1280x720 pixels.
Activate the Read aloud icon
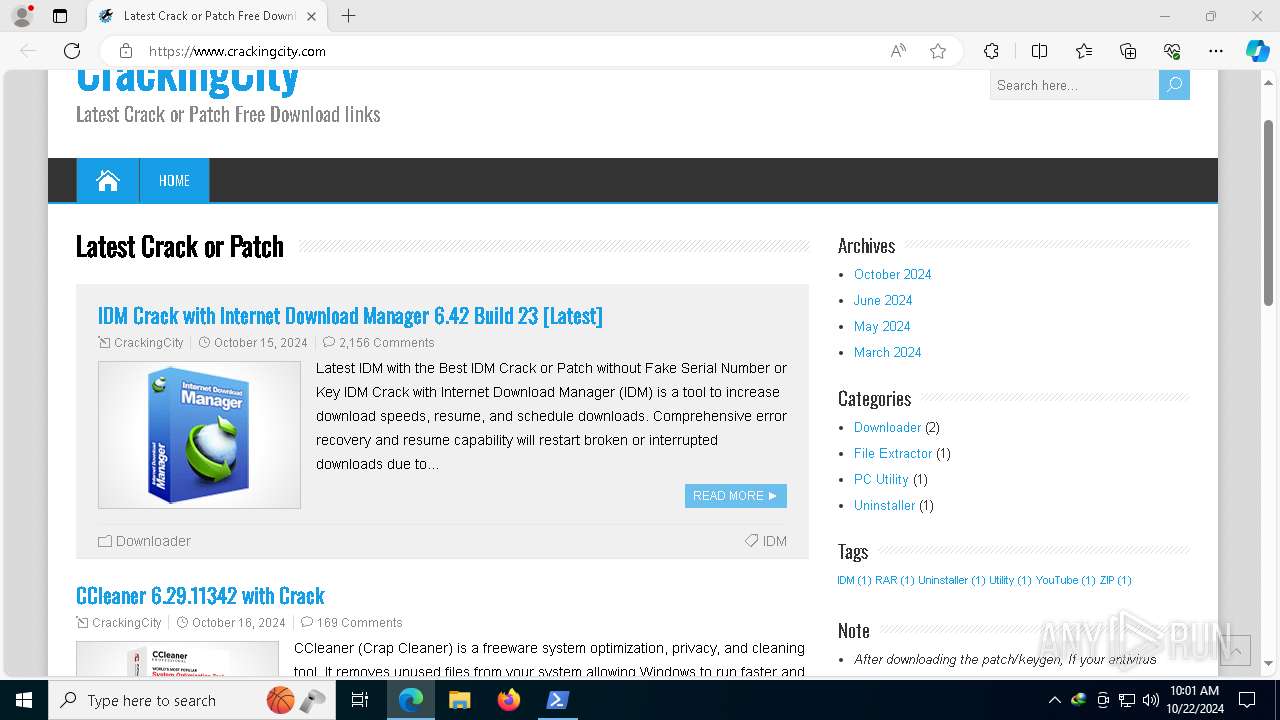[x=898, y=51]
